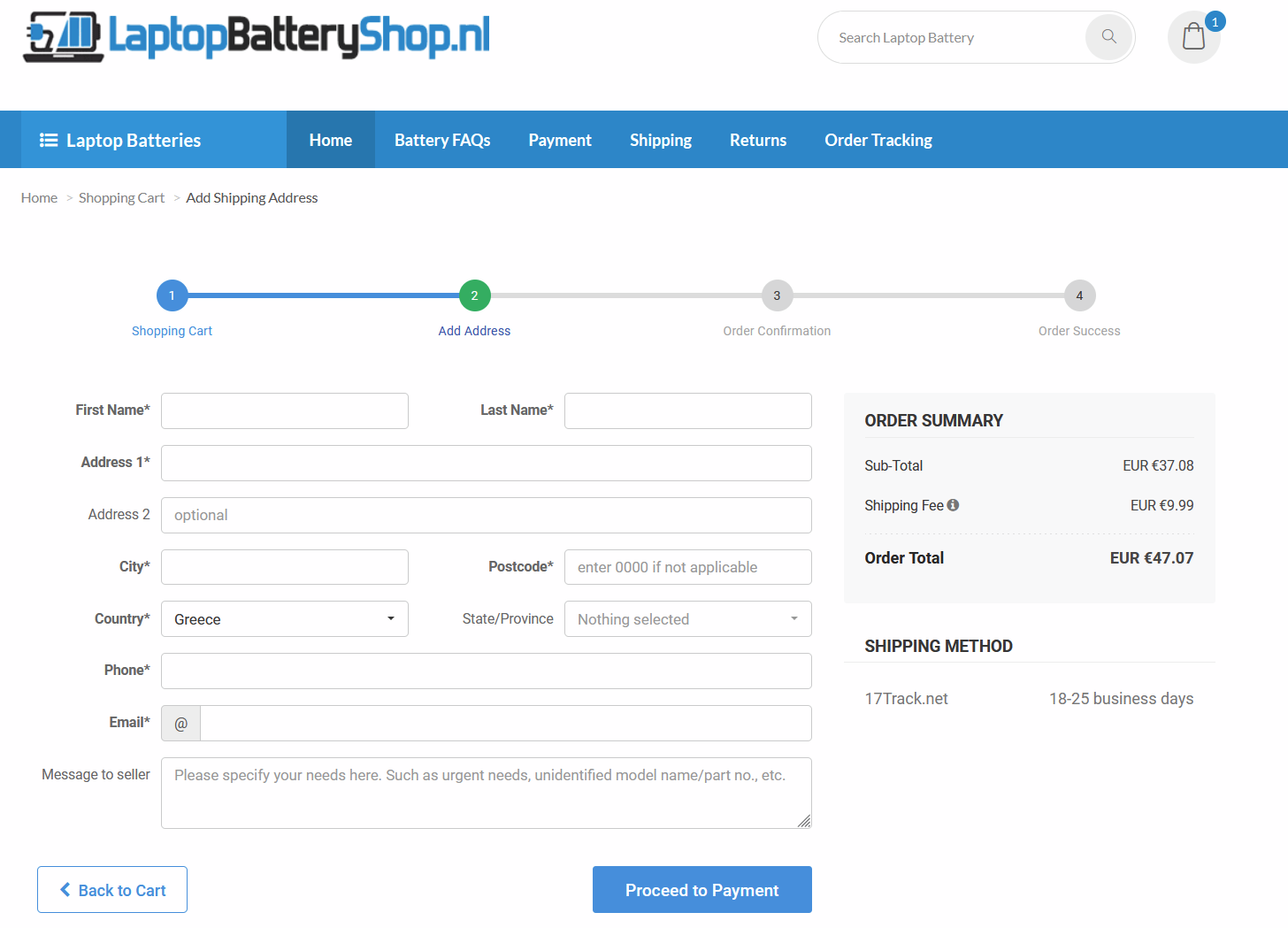Viewport: 1288px width, 928px height.
Task: Click the Shopping Cart step label
Action: click(x=172, y=331)
